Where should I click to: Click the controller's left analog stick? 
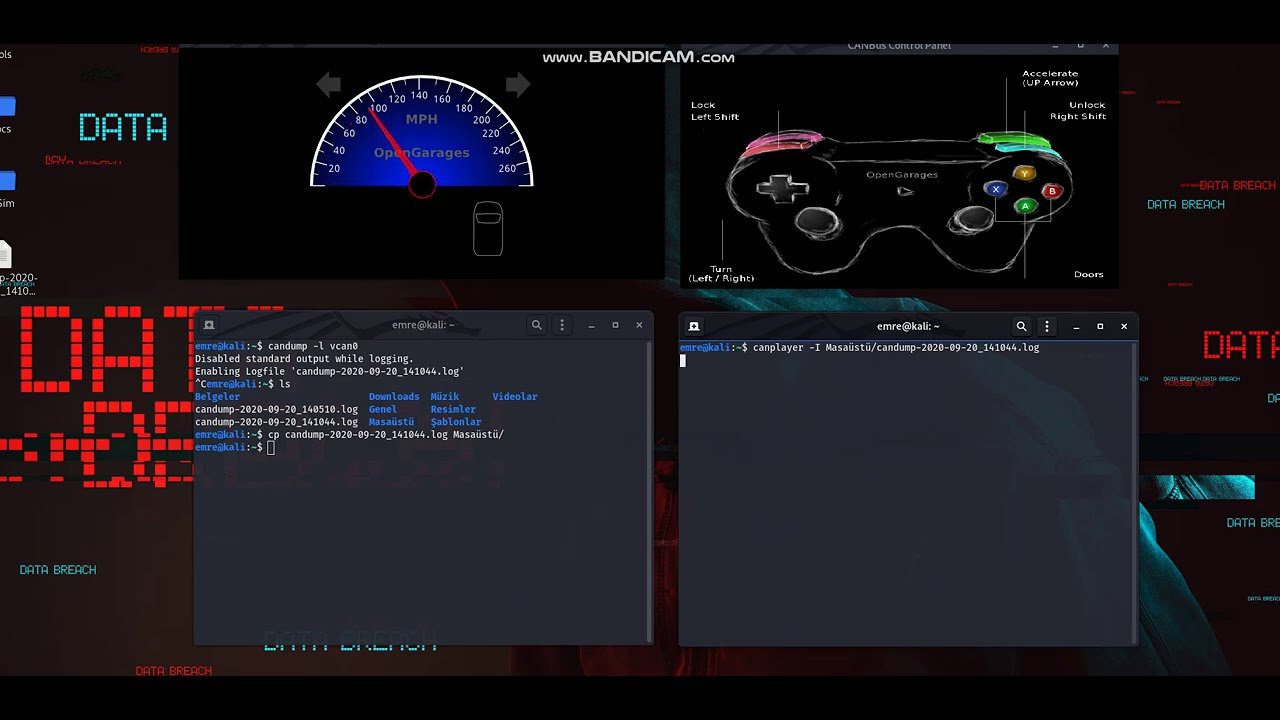[817, 222]
